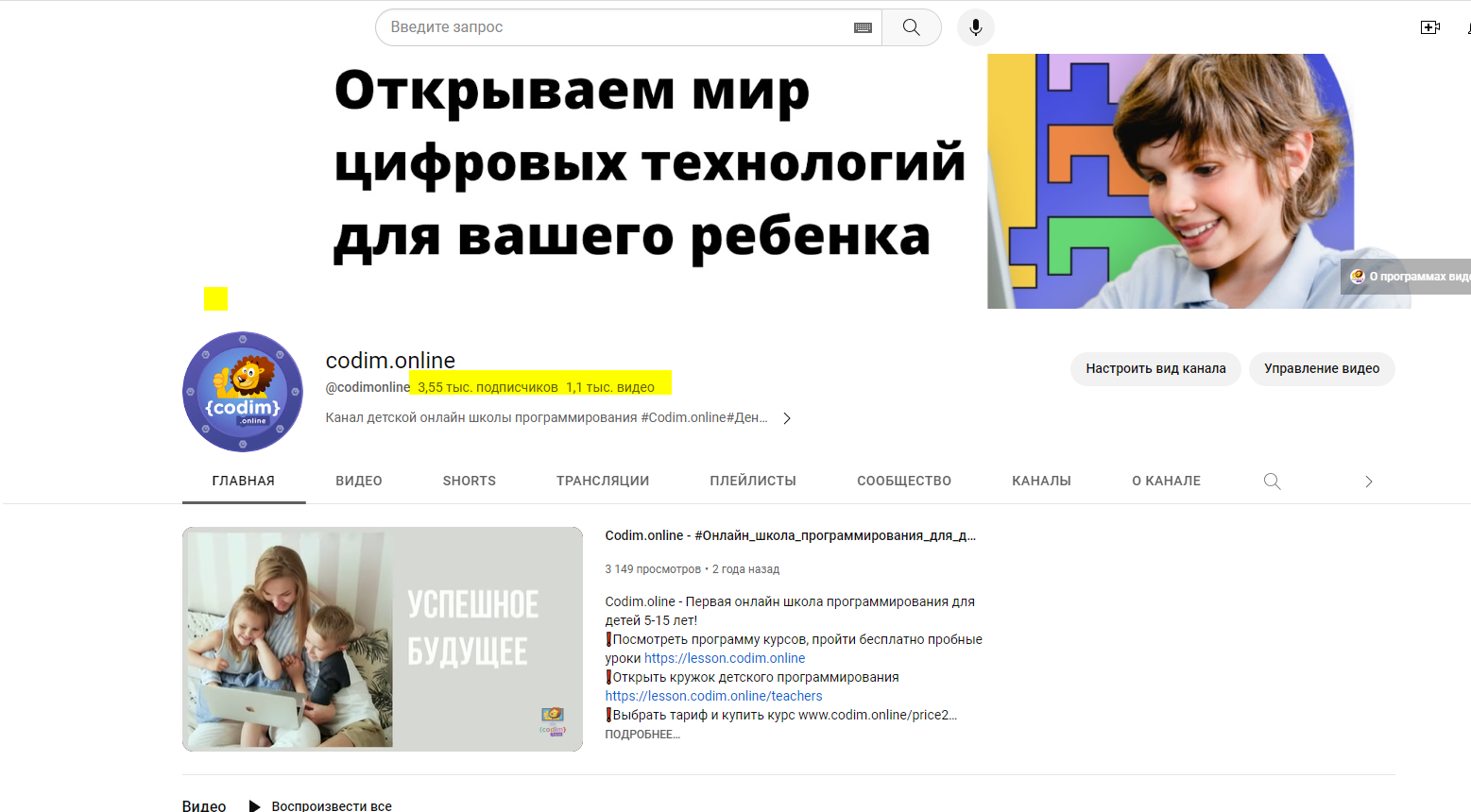
Task: Switch to the КАНАЛЫ tab
Action: tap(1041, 481)
